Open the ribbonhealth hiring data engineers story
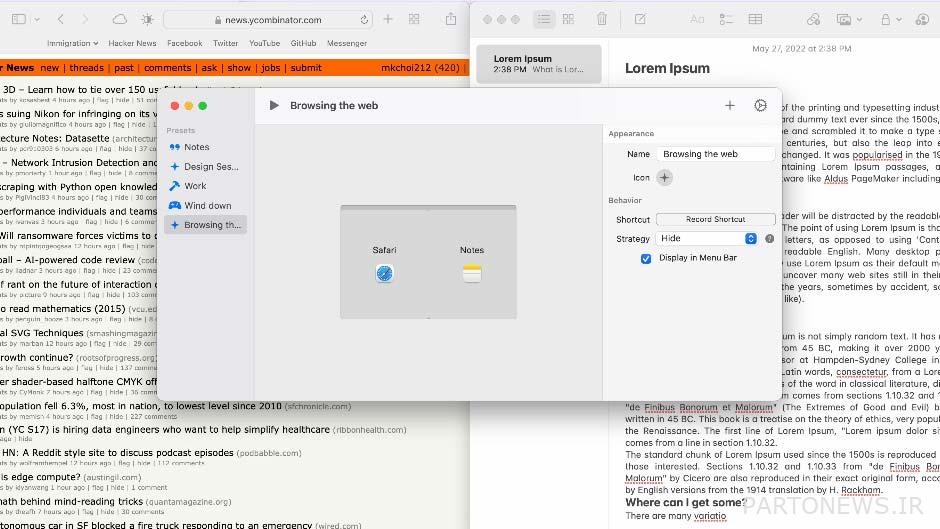The height and width of the screenshot is (529, 940). [165, 429]
